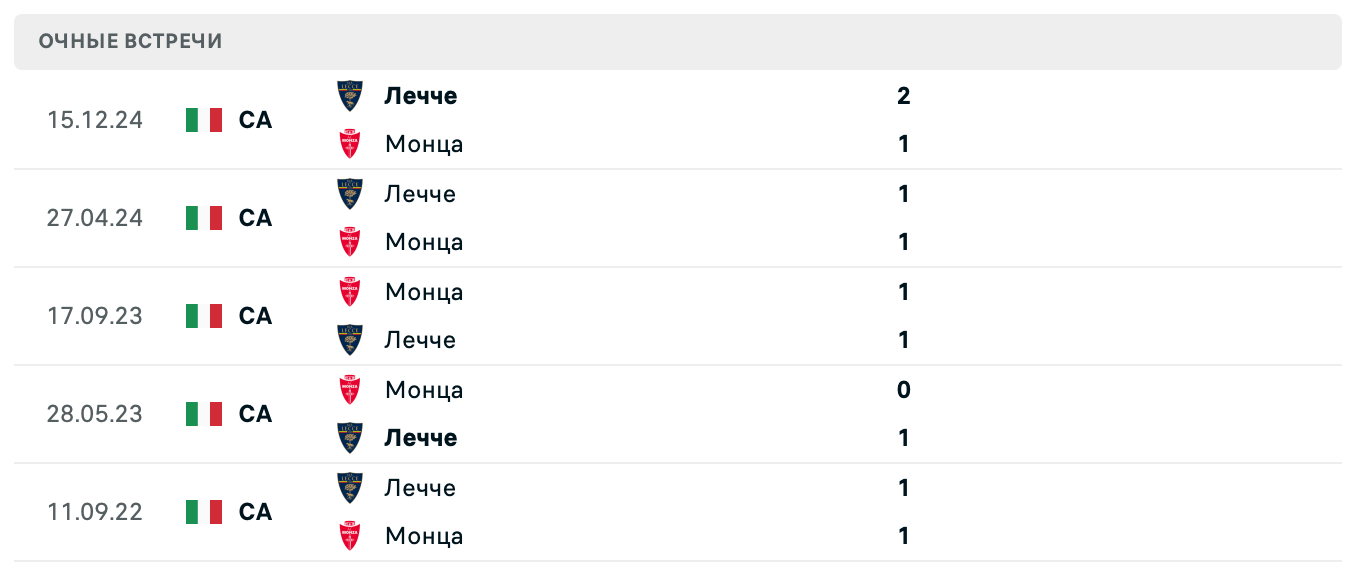The height and width of the screenshot is (582, 1356).
Task: Click Monza's score 0 in 28.05.23 match
Action: 904,390
